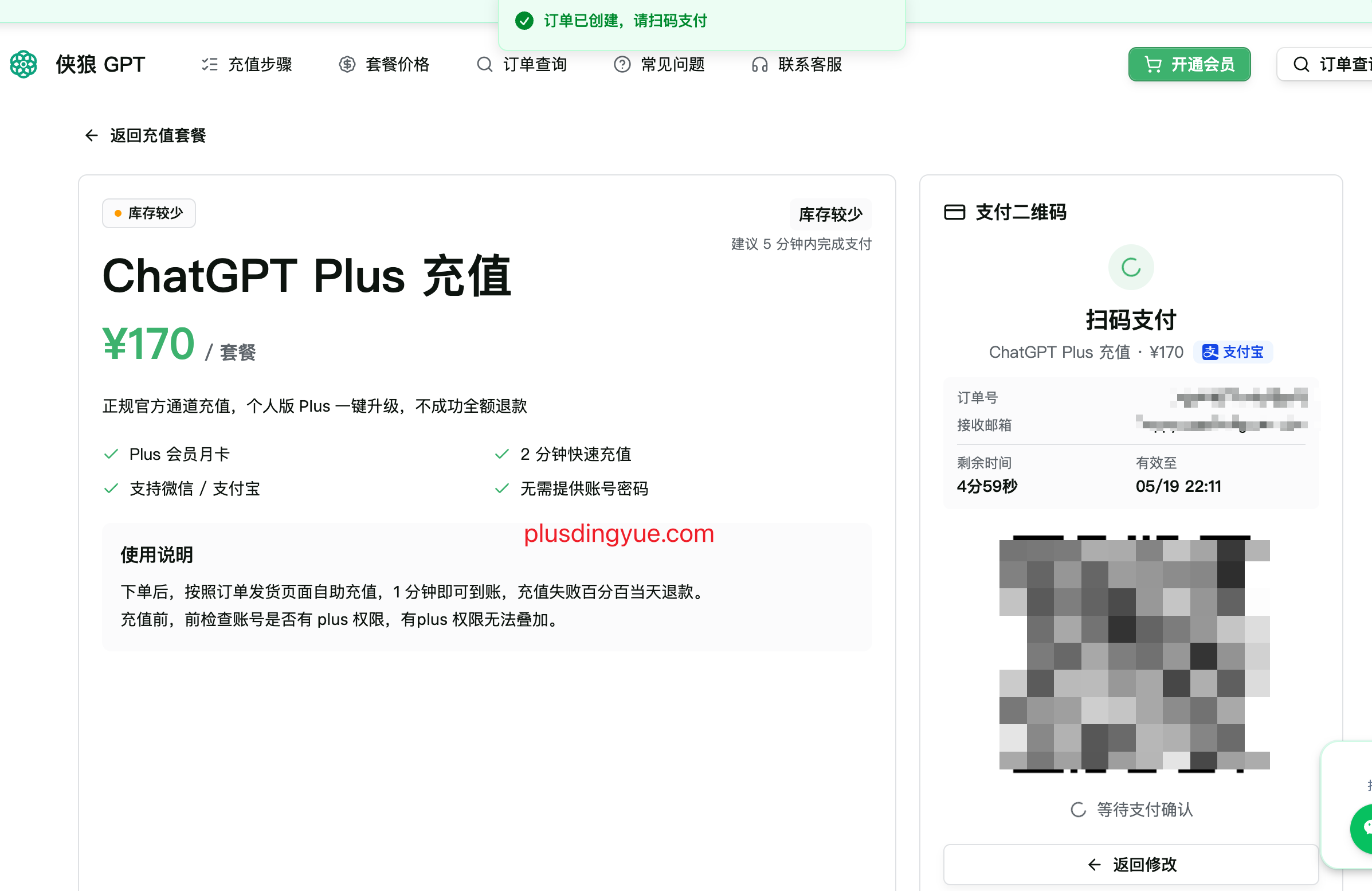Click the checkmark next to Plus 会员月卡
Screen dimensions: 1372x891
point(111,455)
